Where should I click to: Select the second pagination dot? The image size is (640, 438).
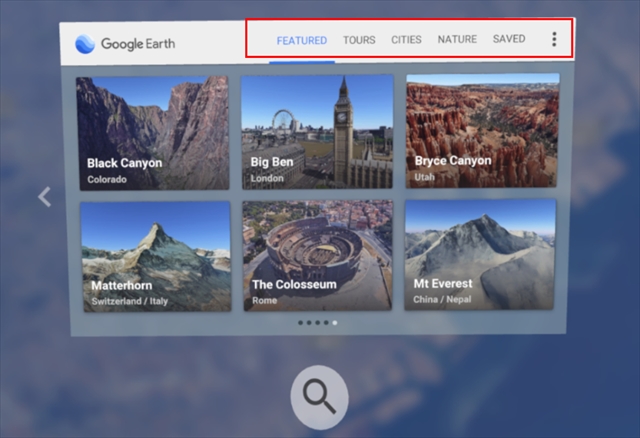[308, 323]
